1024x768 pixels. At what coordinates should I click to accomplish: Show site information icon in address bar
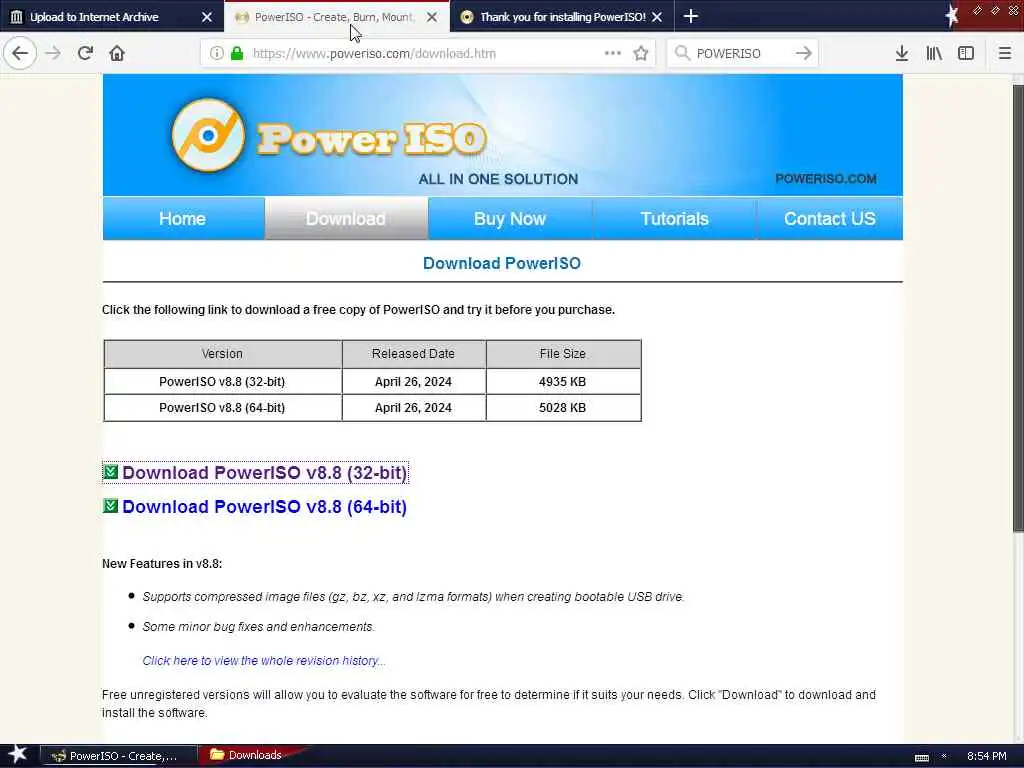tap(216, 54)
